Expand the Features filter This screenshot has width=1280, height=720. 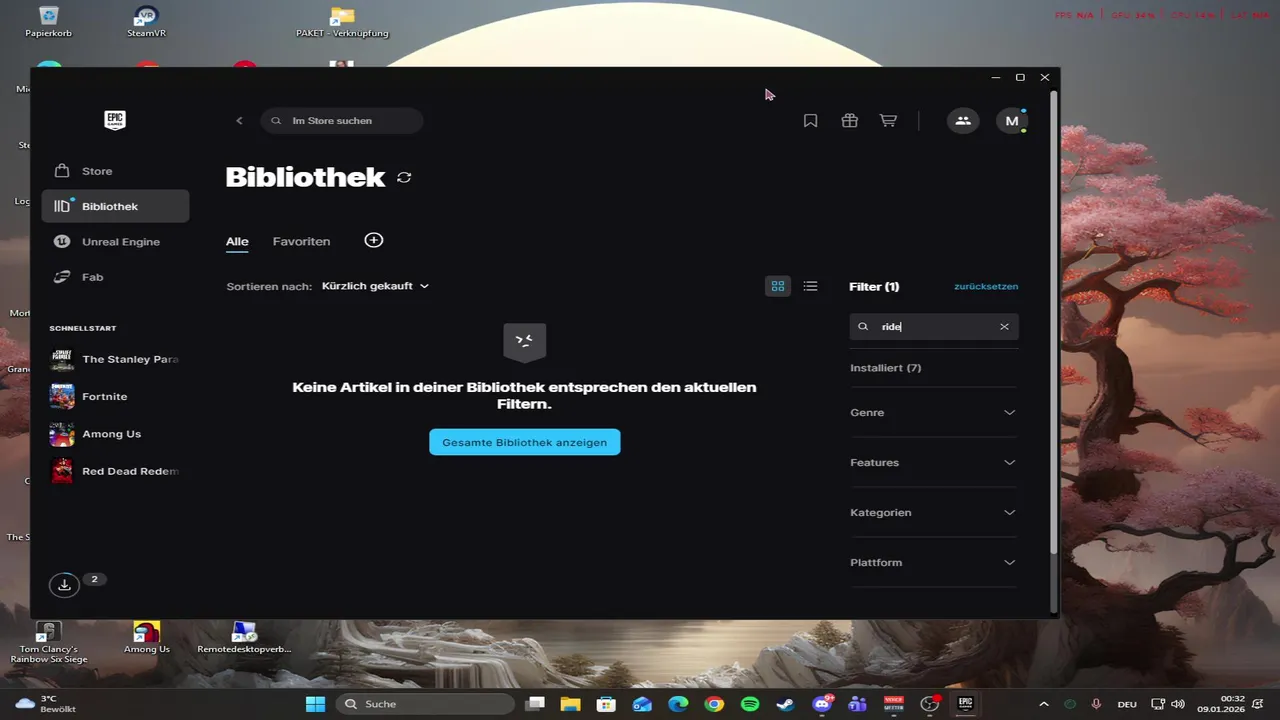pos(933,462)
